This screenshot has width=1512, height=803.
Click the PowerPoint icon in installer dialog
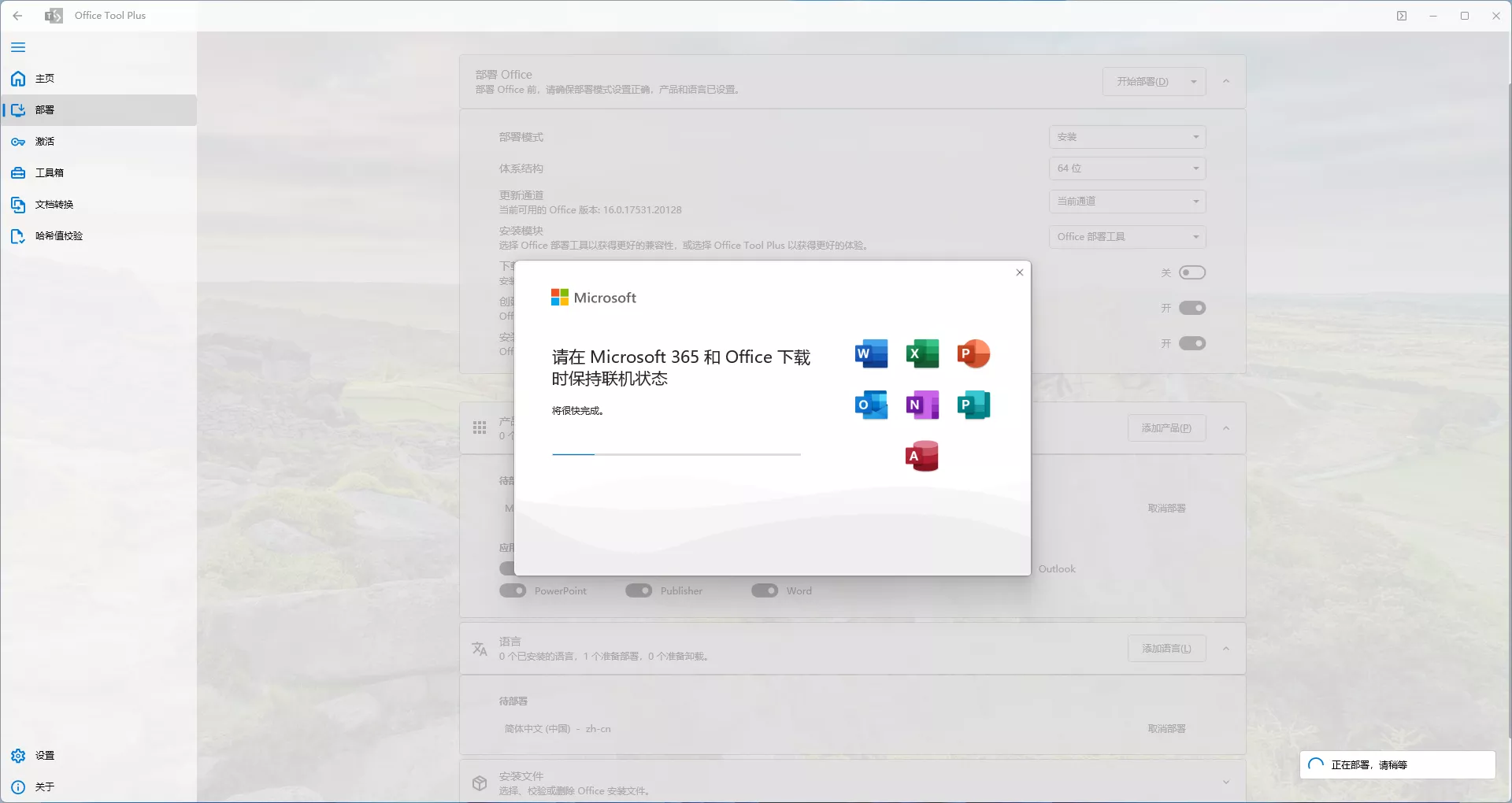[973, 354]
